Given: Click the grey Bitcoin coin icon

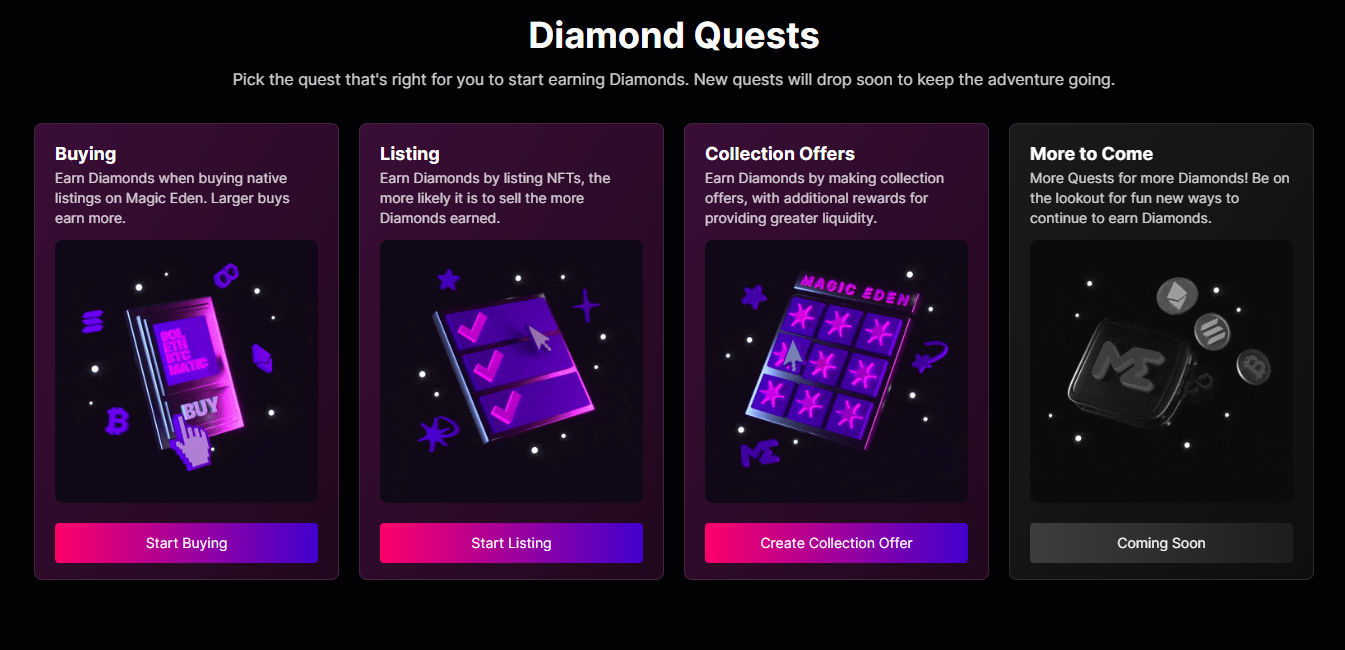Looking at the screenshot, I should click(x=1252, y=366).
